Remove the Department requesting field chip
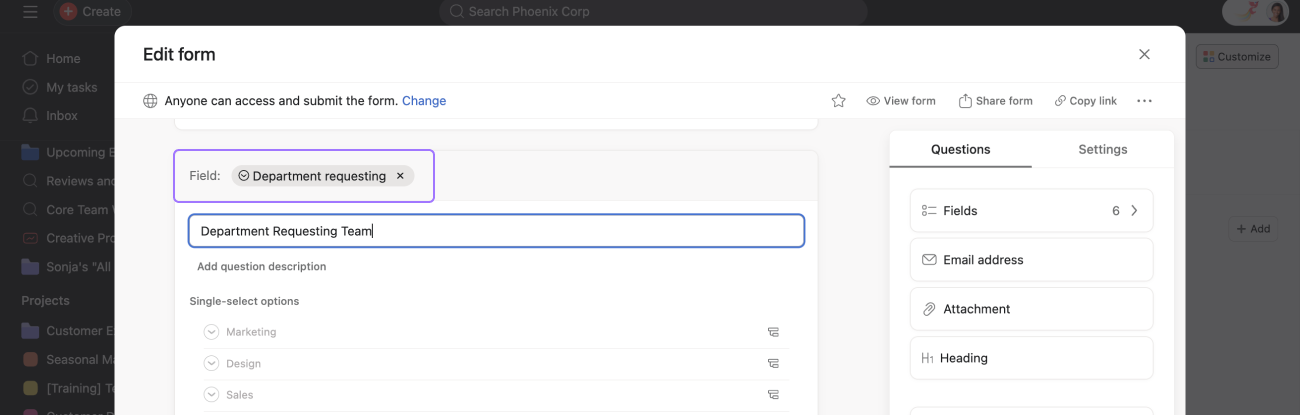 400,176
